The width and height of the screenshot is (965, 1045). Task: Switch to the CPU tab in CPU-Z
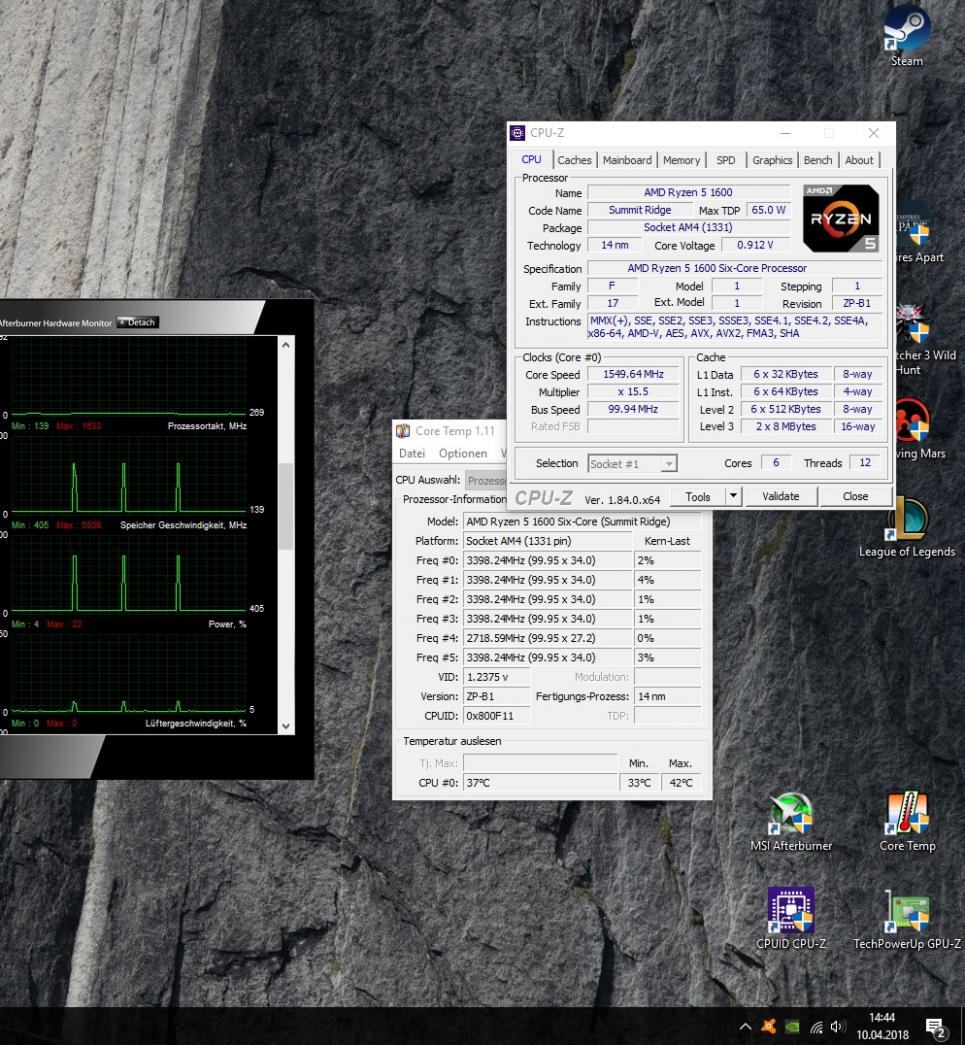531,159
